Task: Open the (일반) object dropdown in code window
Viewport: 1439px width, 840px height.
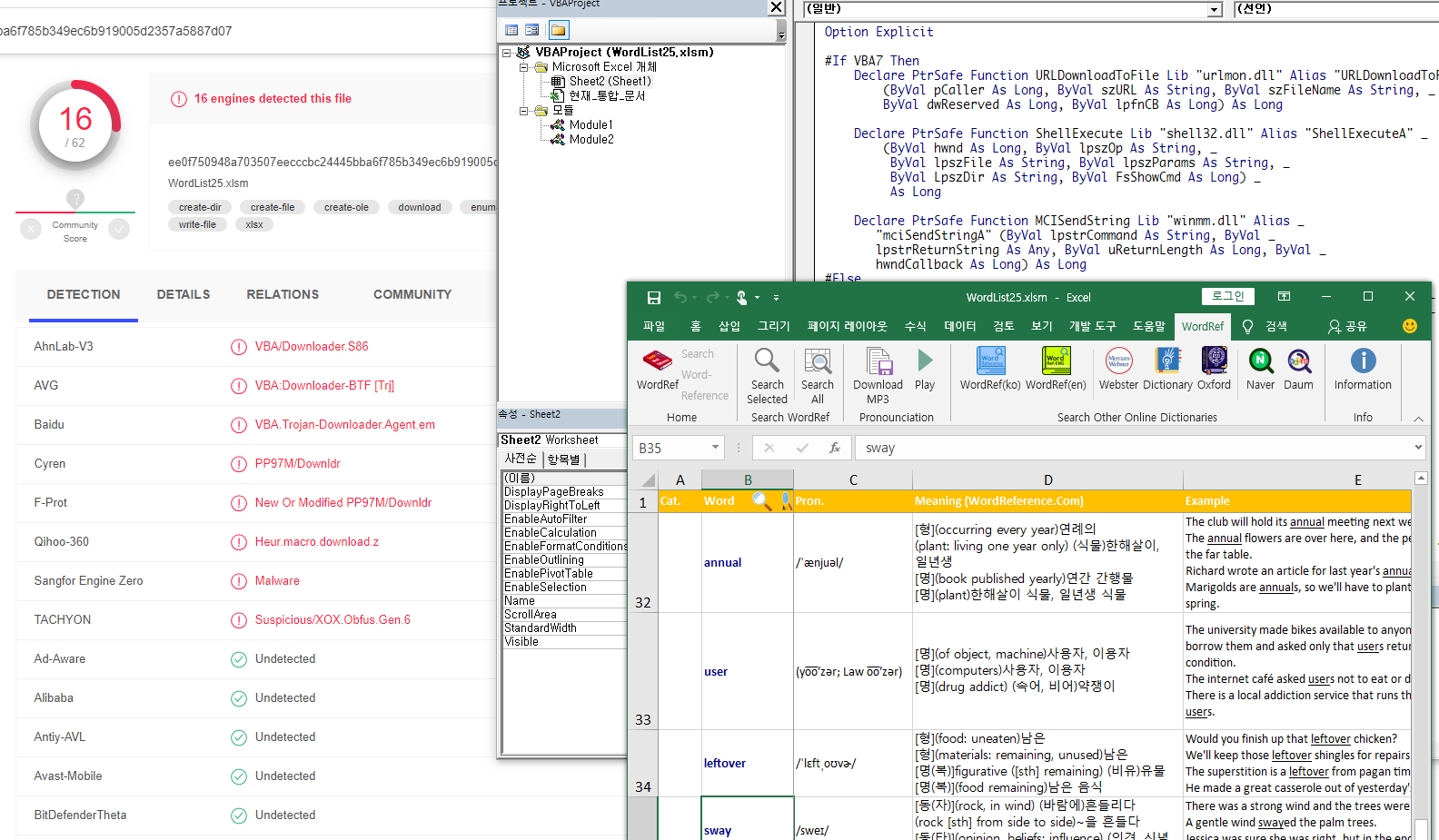Action: coord(1215,9)
